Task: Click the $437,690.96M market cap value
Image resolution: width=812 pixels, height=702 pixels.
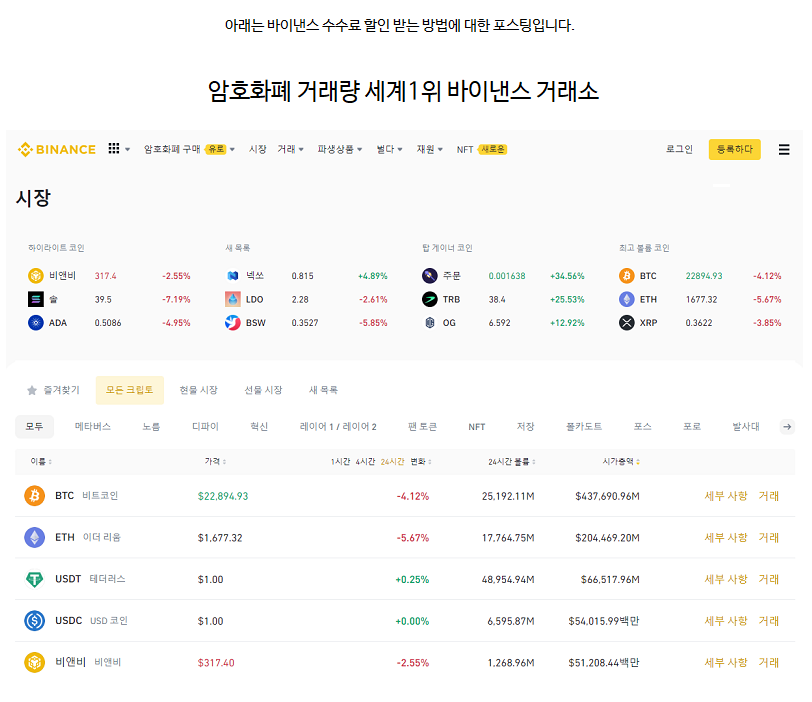Action: pos(607,496)
